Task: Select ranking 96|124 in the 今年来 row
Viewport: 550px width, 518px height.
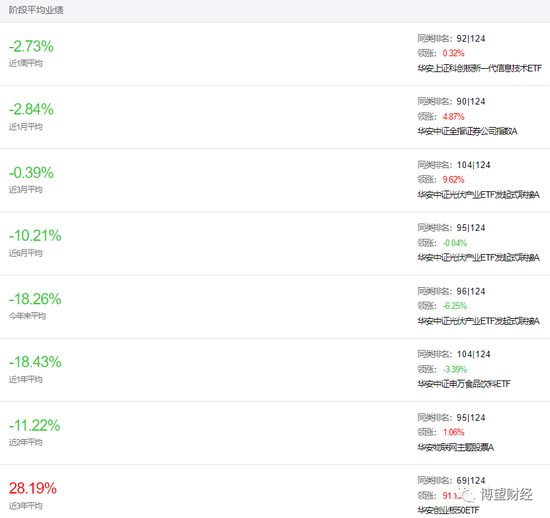Action: pyautogui.click(x=471, y=291)
